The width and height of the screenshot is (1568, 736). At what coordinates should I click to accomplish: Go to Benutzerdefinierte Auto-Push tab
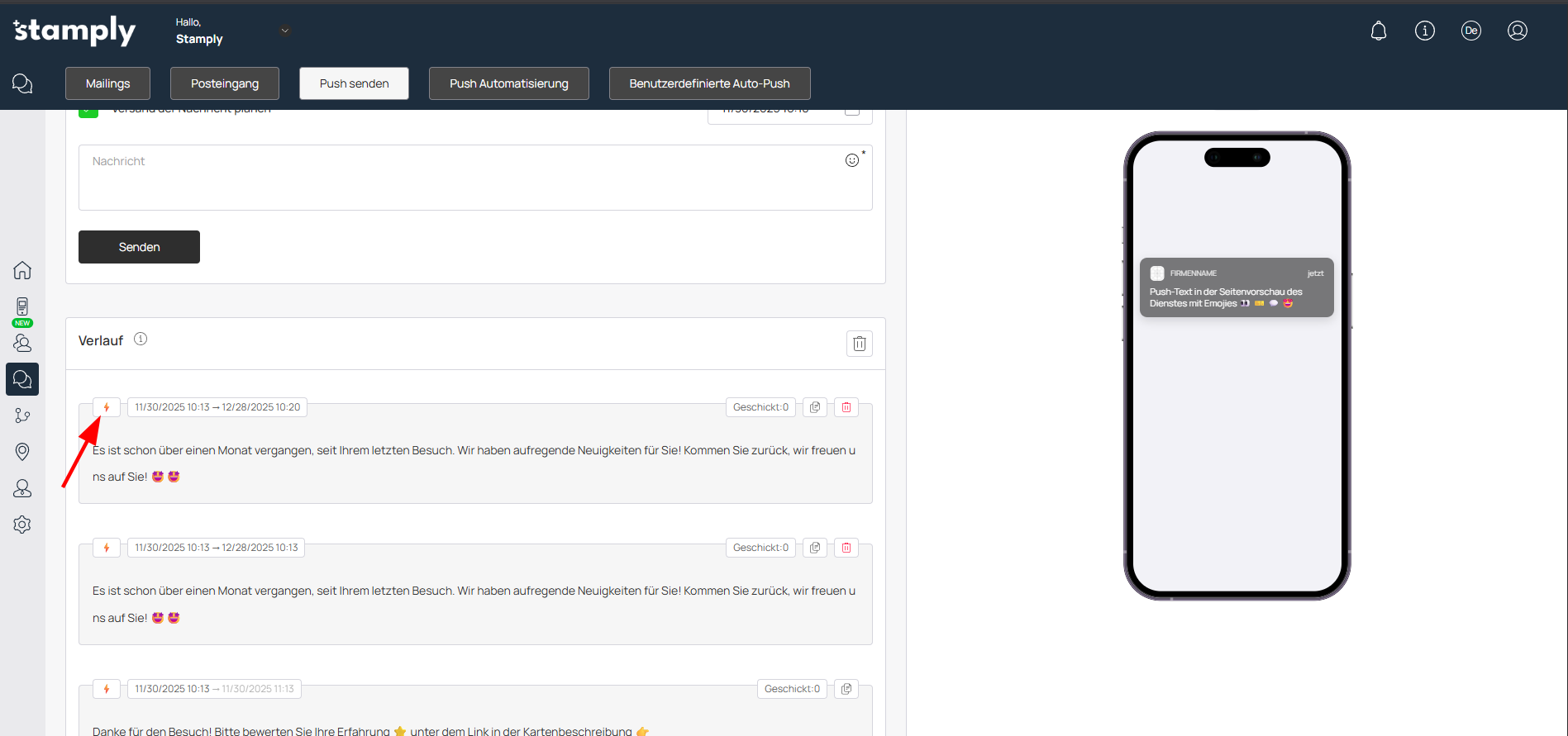pyautogui.click(x=709, y=83)
